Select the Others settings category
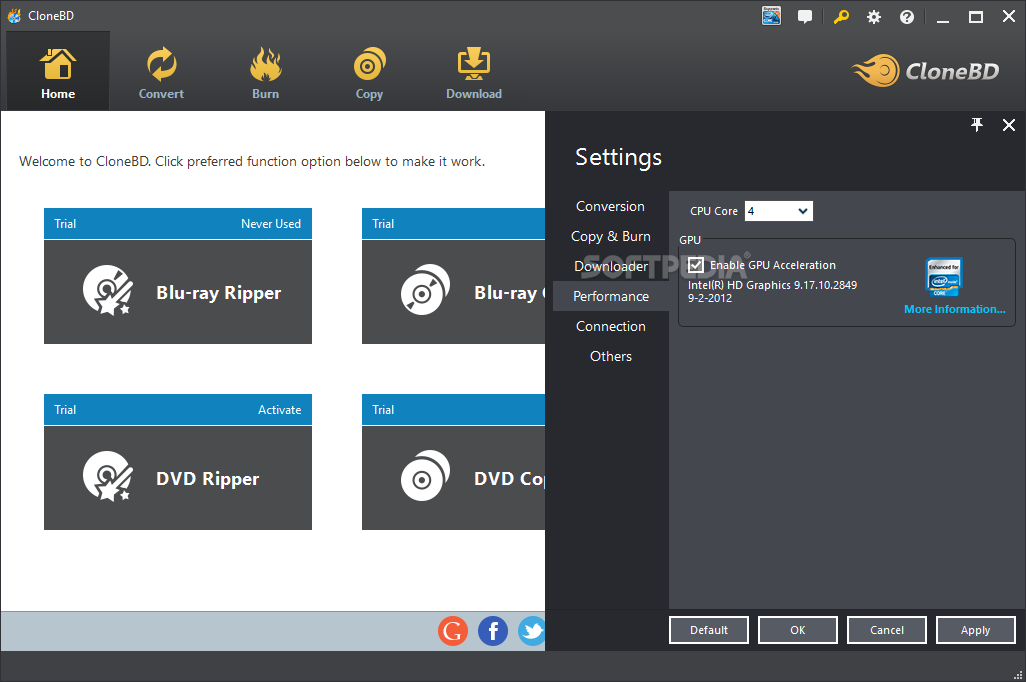Screen dimensions: 1026x682 610,356
